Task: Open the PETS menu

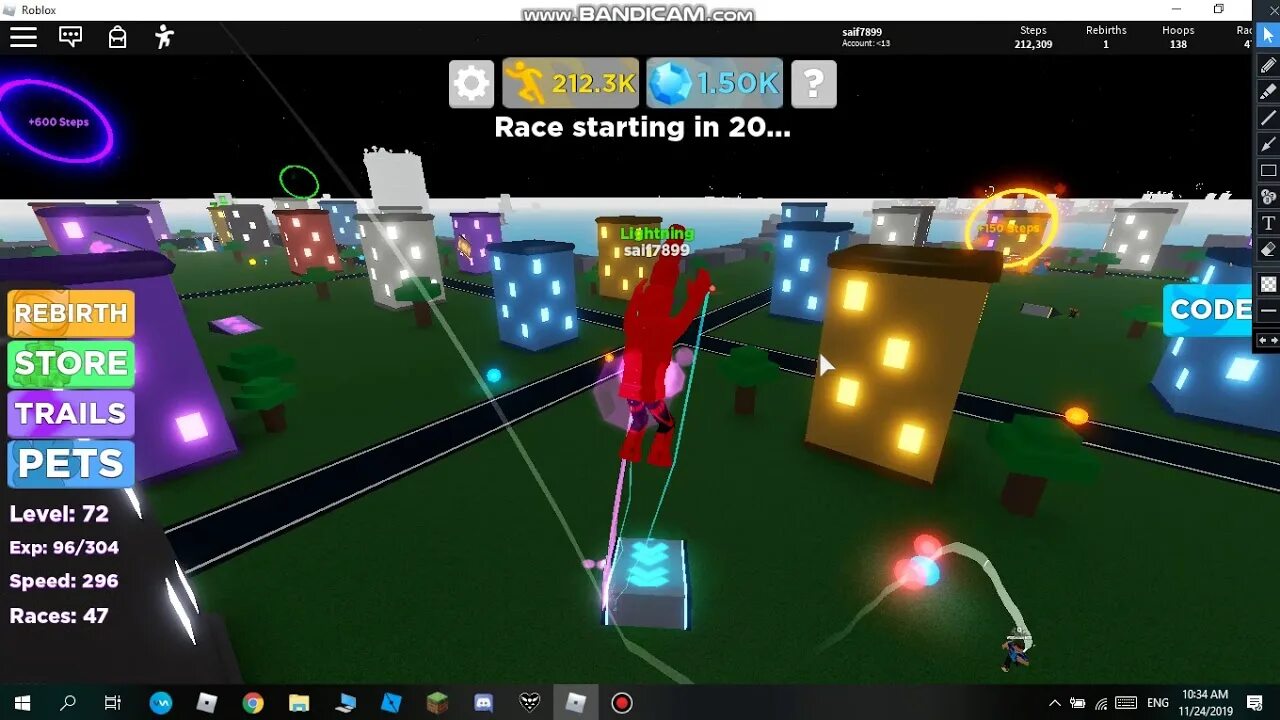Action: coord(71,463)
